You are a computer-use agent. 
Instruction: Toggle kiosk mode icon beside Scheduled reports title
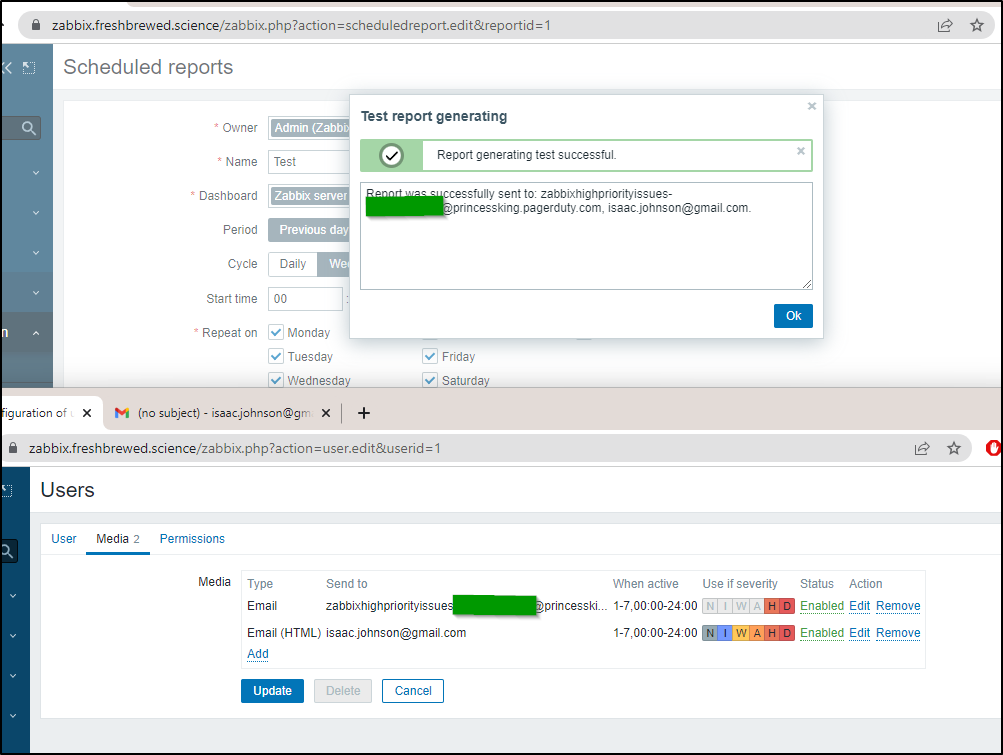tap(29, 67)
